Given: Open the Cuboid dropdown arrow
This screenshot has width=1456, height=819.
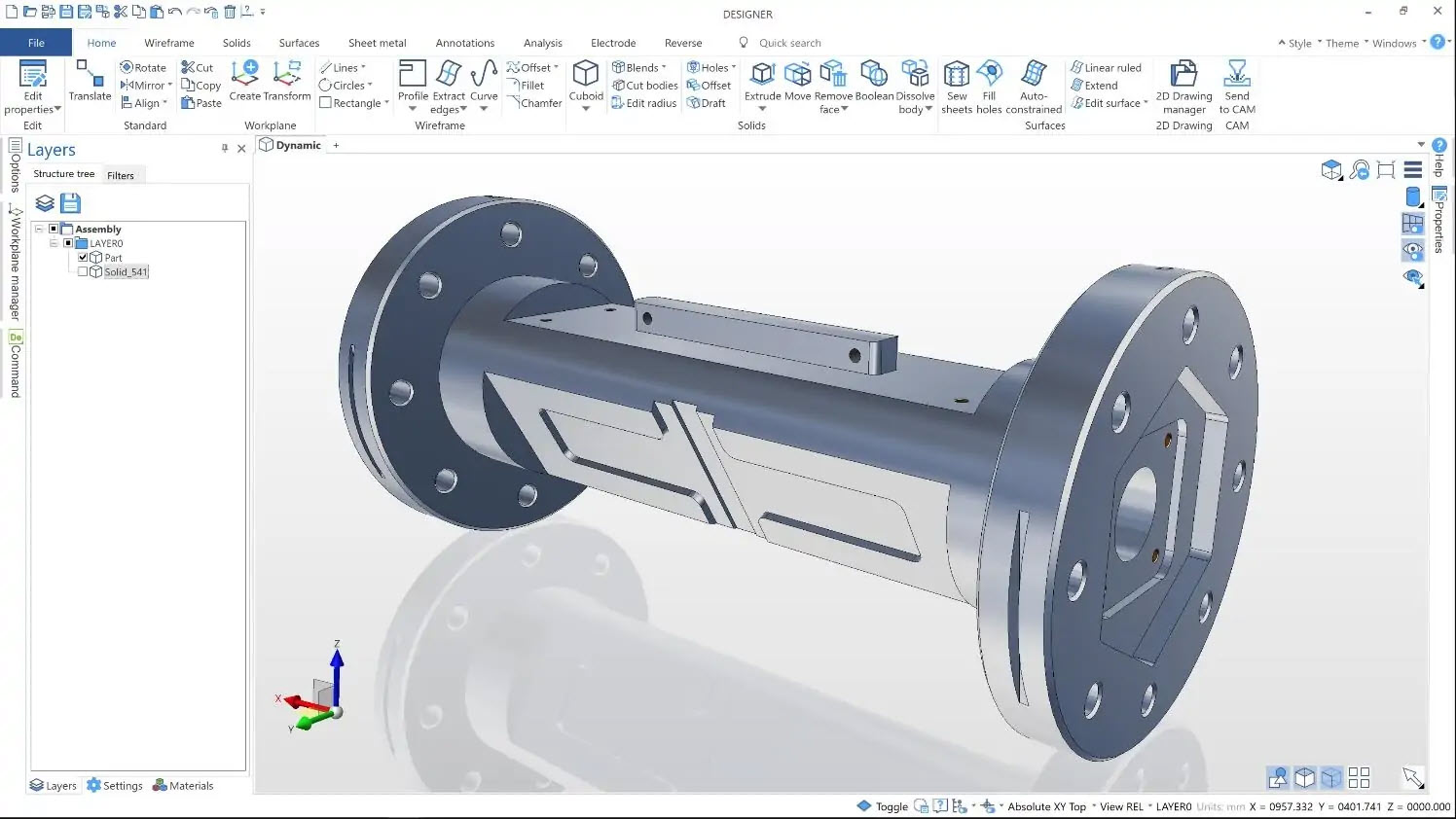Looking at the screenshot, I should (586, 109).
